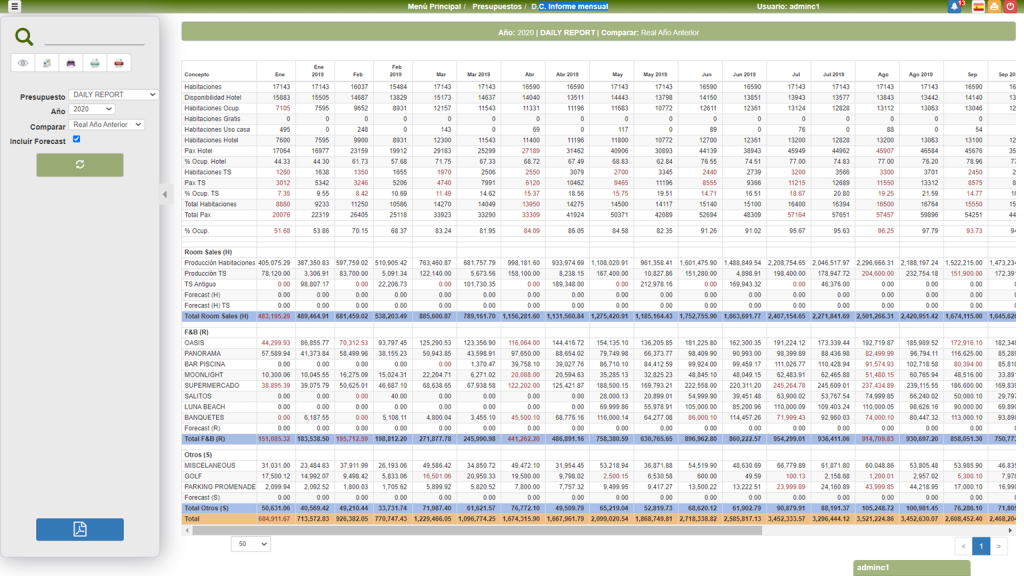Click the PARKING PROMENADE row label
The width and height of the screenshot is (1024, 576).
(x=219, y=487)
